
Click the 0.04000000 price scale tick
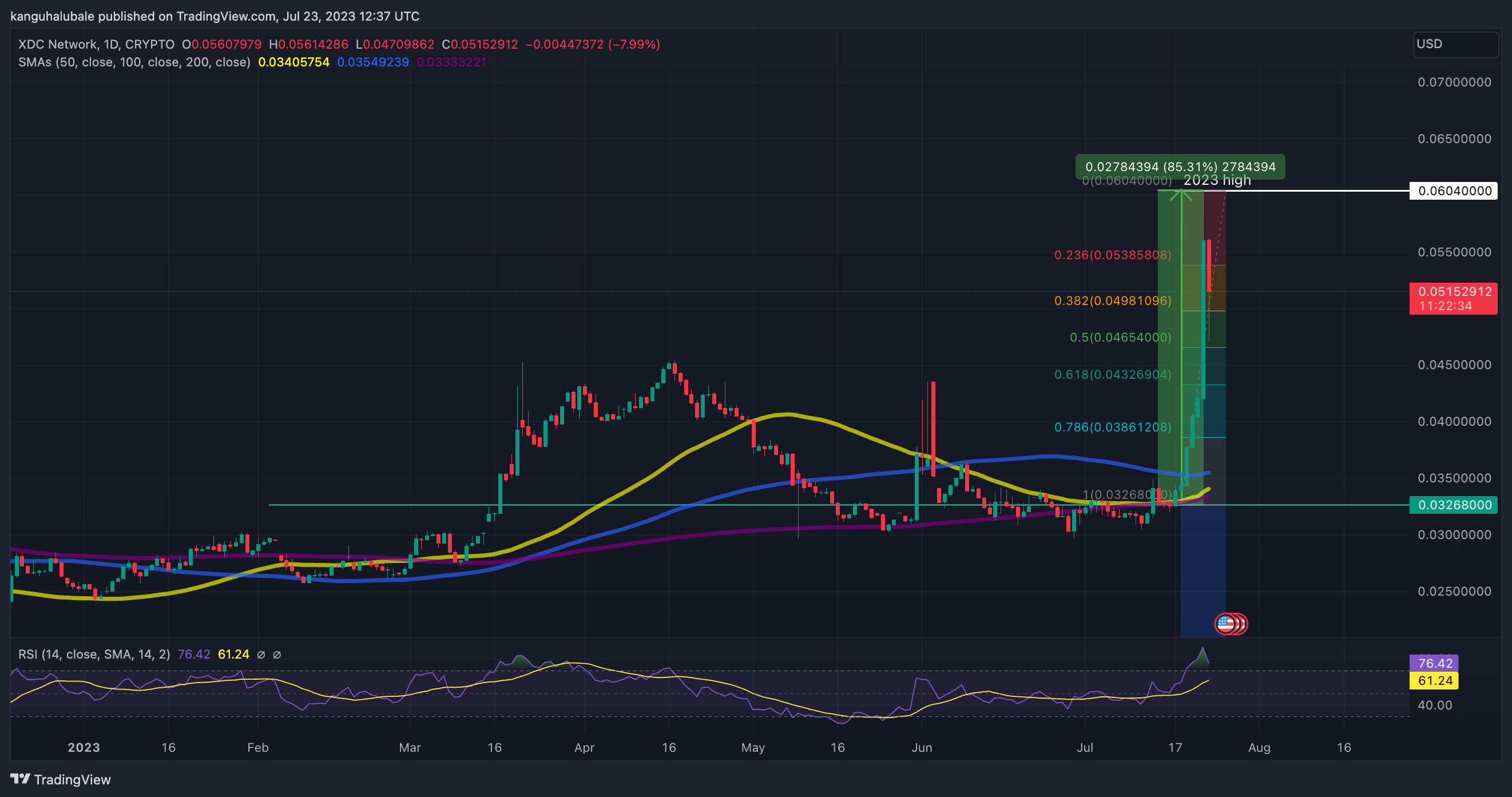click(x=1454, y=422)
